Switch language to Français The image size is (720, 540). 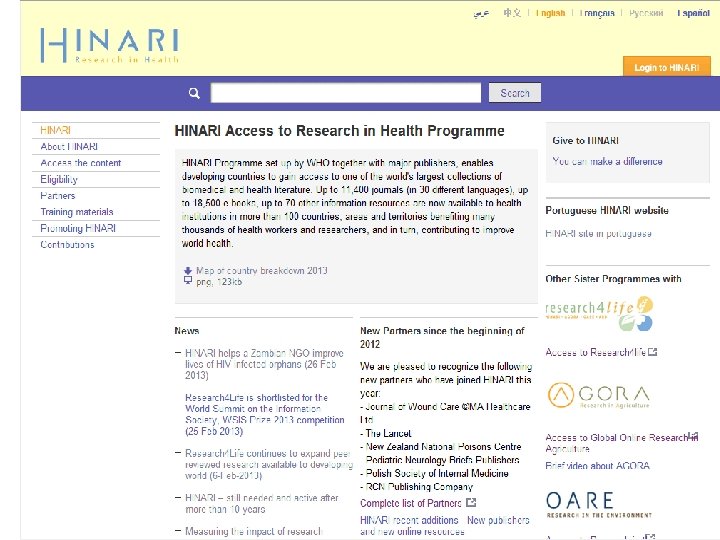tap(597, 13)
